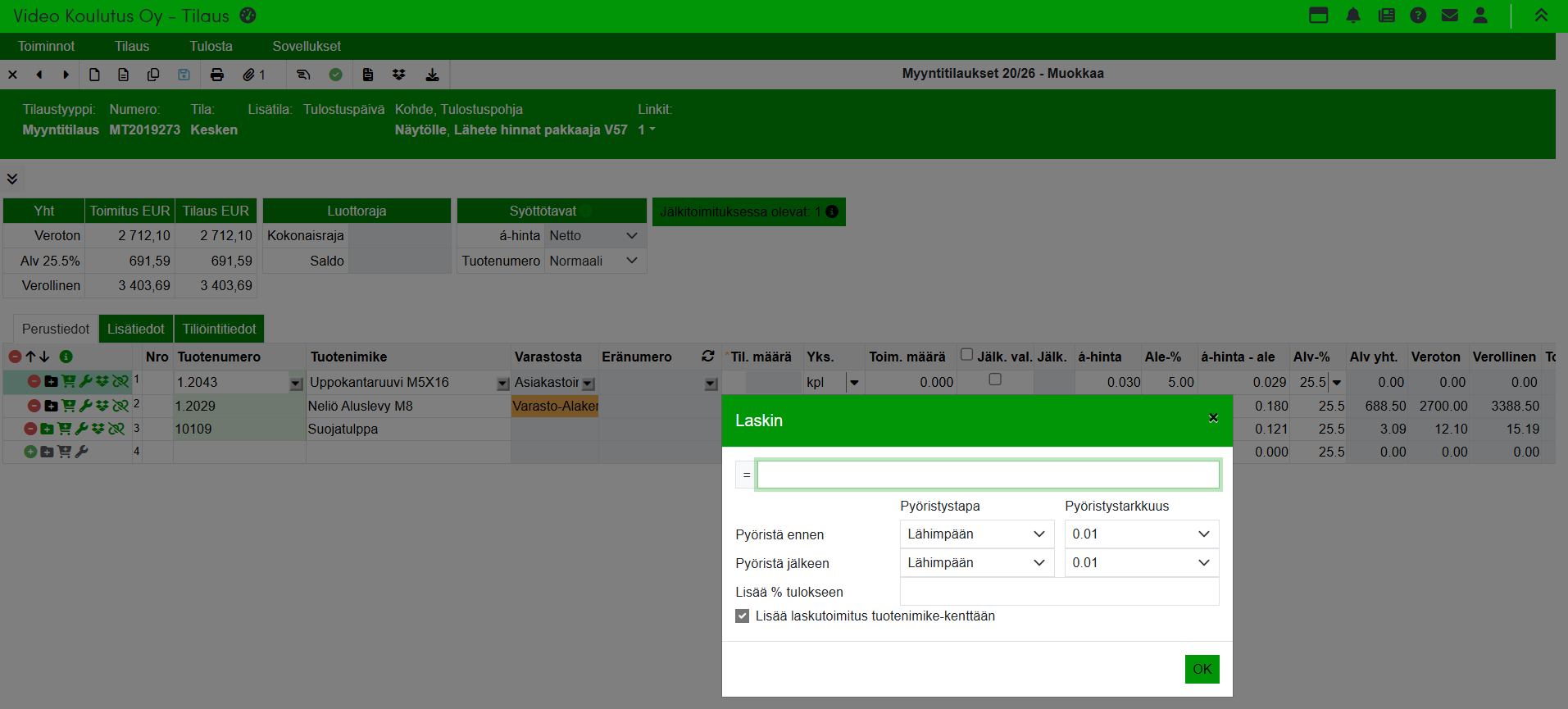1568x709 pixels.
Task: Open attachments via the paperclip icon
Action: tap(249, 75)
